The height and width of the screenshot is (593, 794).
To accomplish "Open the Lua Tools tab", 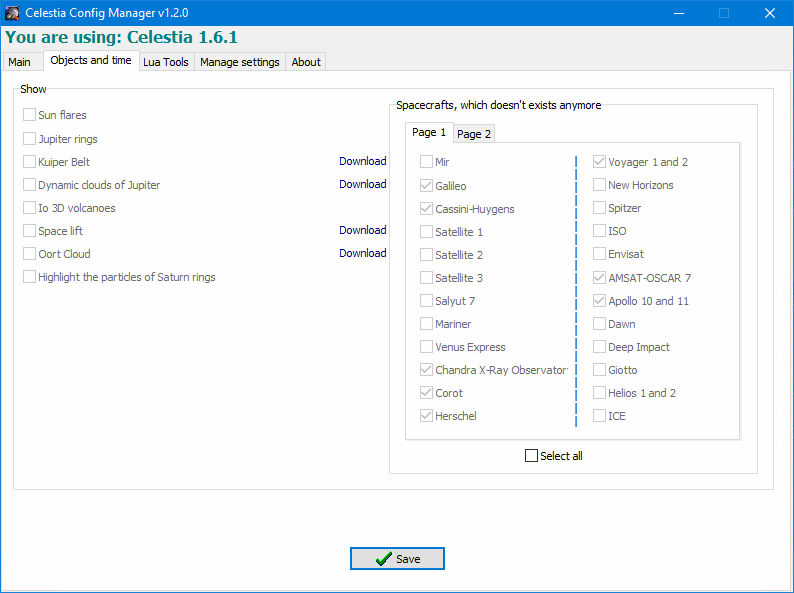I will pos(166,62).
